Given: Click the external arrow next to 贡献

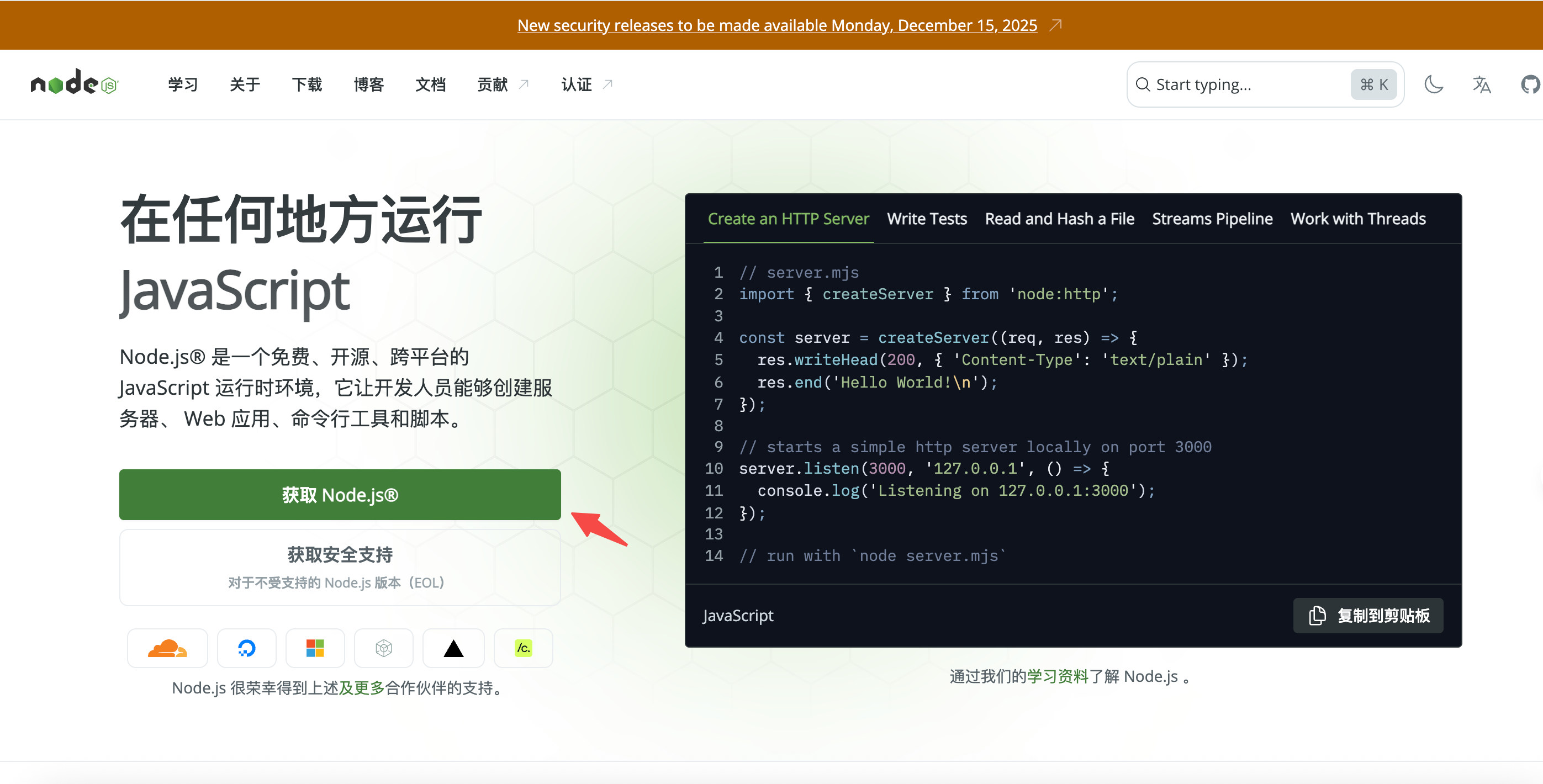Looking at the screenshot, I should coord(524,84).
